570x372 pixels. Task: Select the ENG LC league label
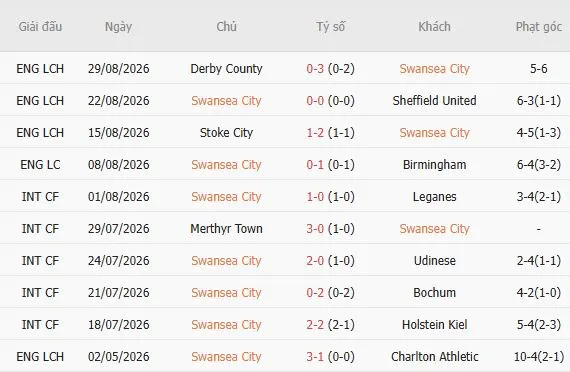[40, 165]
